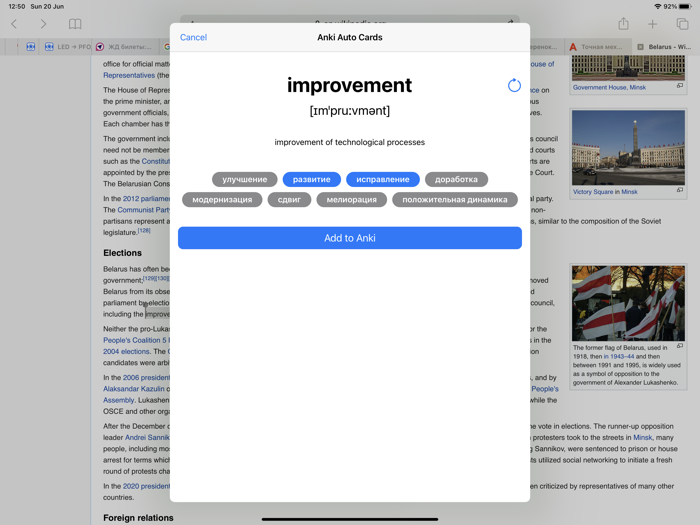Open the Safari share icon
Screen dimensions: 700x525
(x=624, y=24)
